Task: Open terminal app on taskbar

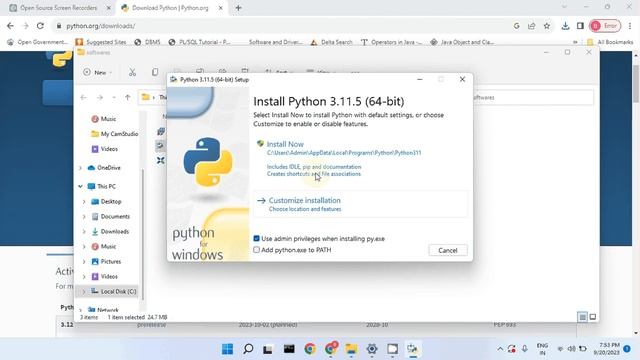Action: pyautogui.click(x=289, y=349)
